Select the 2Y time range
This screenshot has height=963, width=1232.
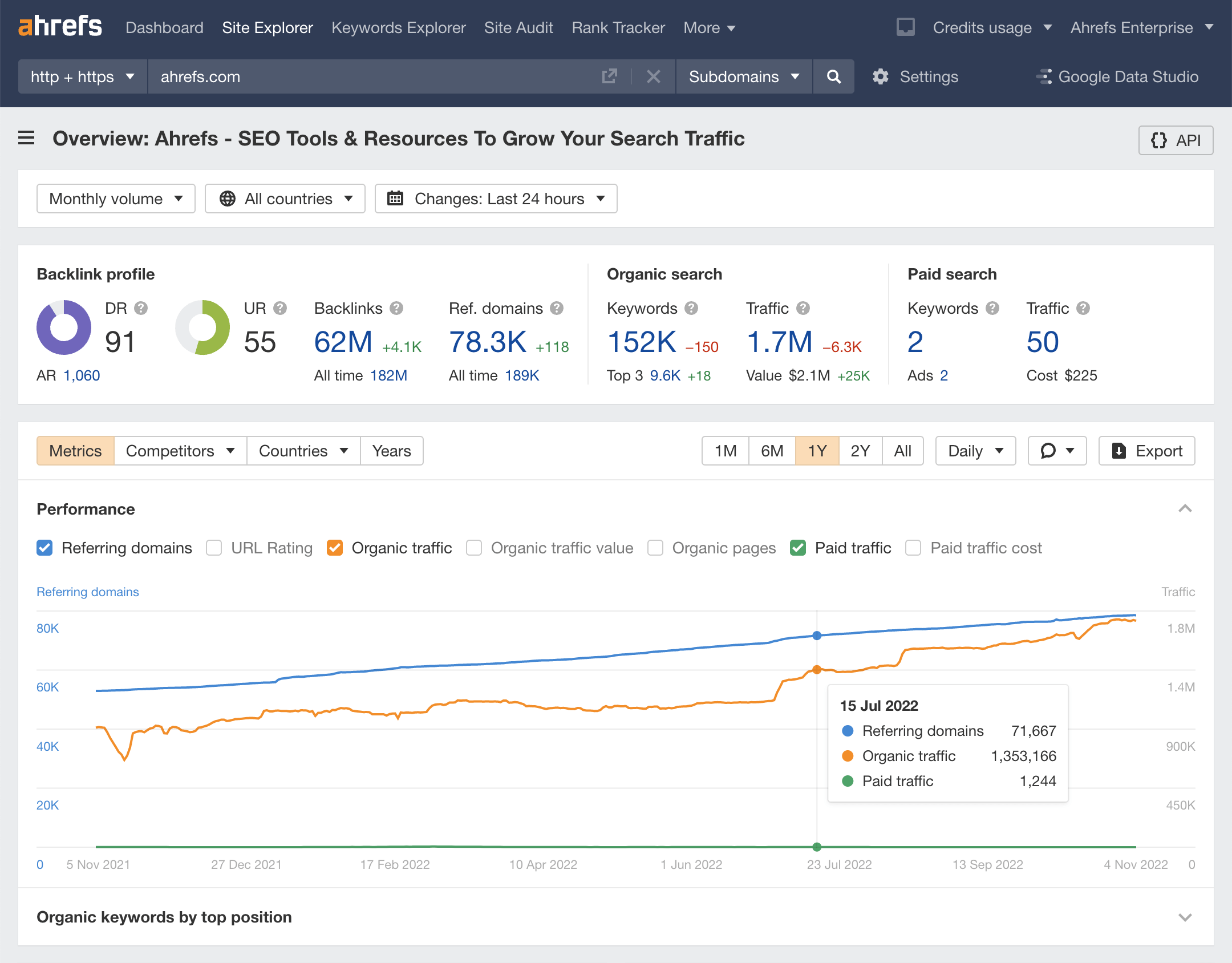click(860, 451)
